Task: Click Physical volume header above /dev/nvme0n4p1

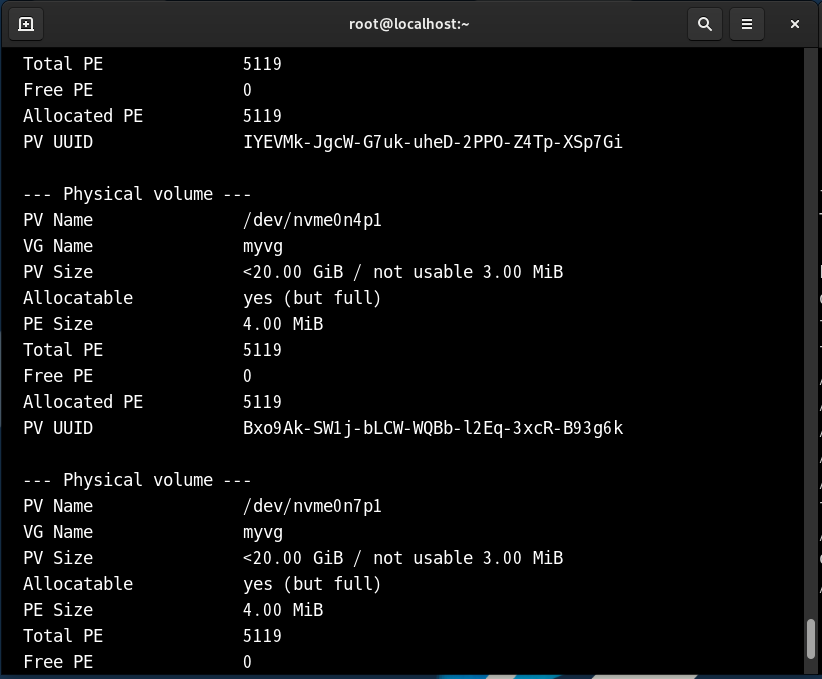Action: point(137,194)
